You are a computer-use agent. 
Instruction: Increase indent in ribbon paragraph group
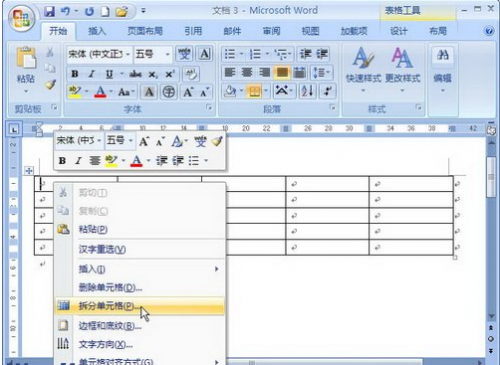(322, 54)
